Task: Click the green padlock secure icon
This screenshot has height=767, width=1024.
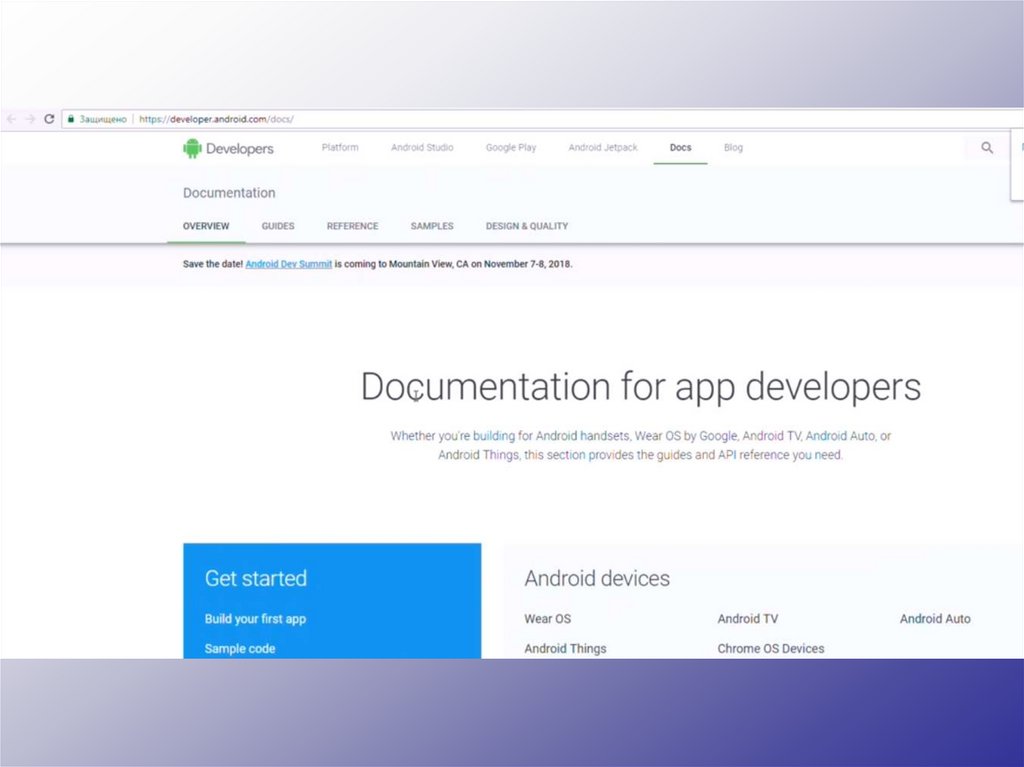Action: point(71,119)
